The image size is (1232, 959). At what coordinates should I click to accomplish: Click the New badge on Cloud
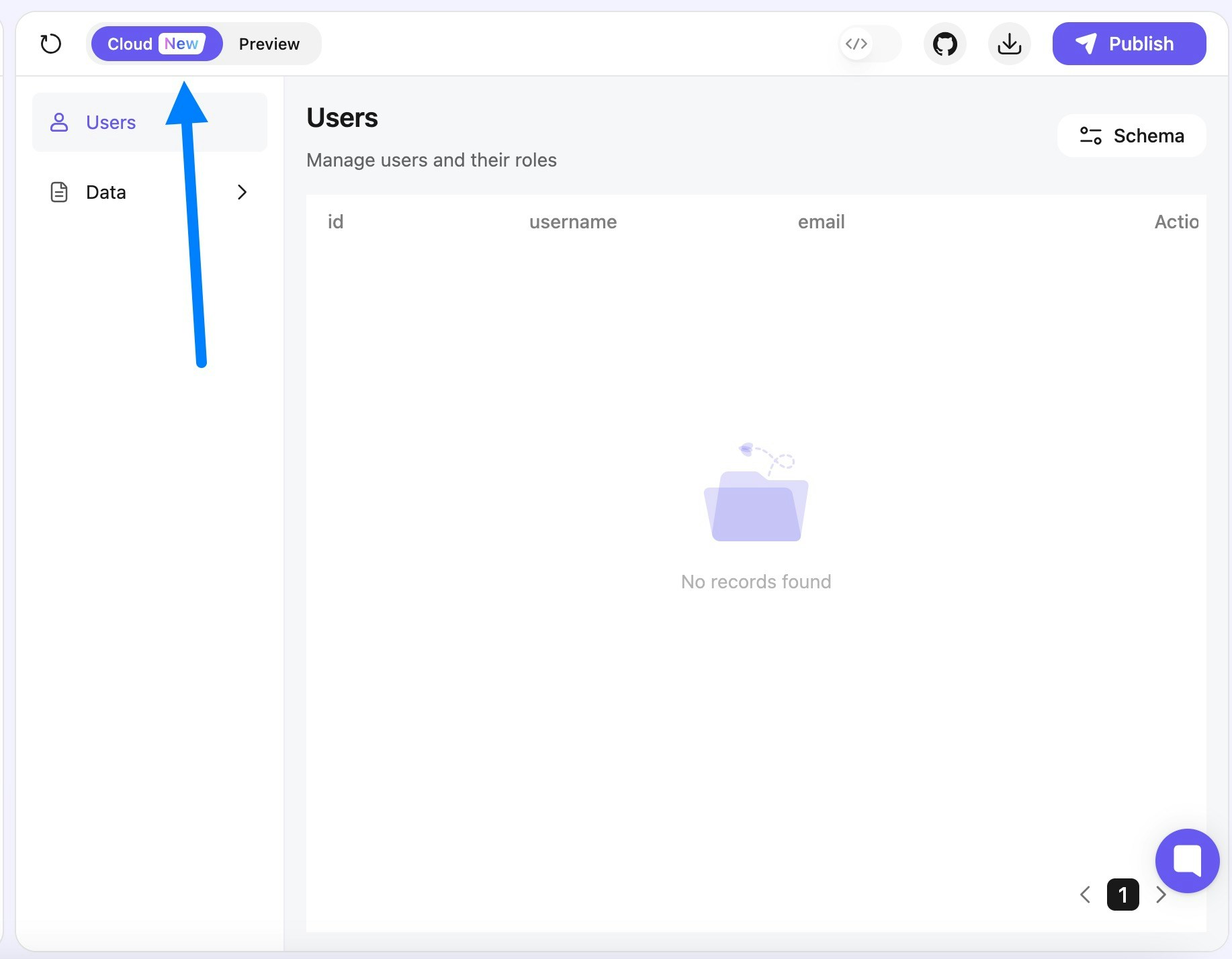click(x=180, y=43)
